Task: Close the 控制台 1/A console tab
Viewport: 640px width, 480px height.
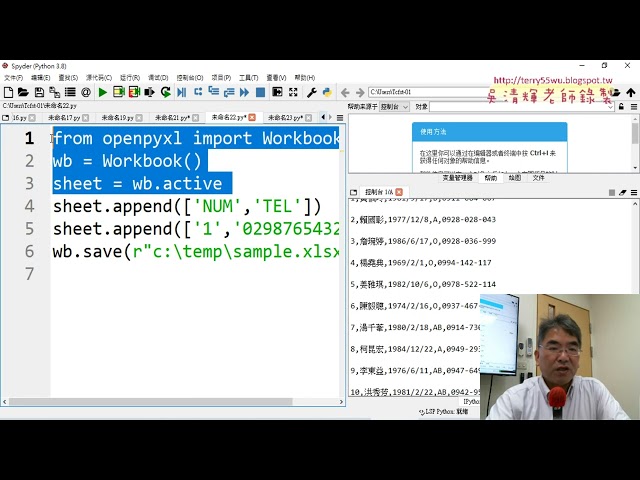Action: point(399,192)
